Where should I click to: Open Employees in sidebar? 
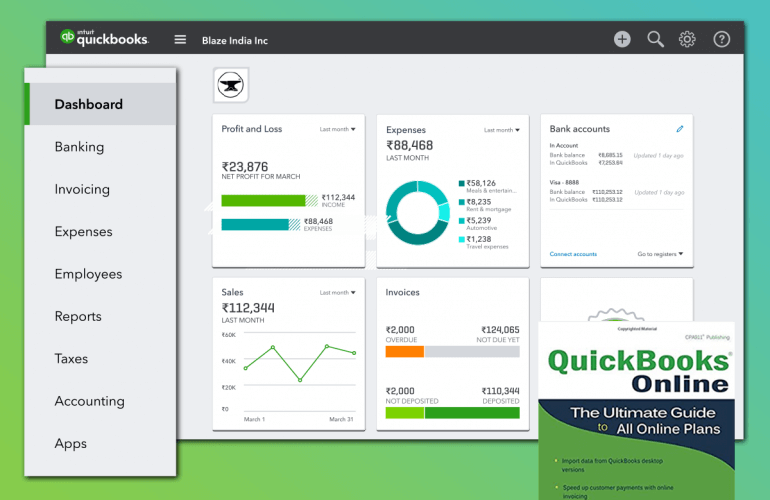click(x=88, y=274)
